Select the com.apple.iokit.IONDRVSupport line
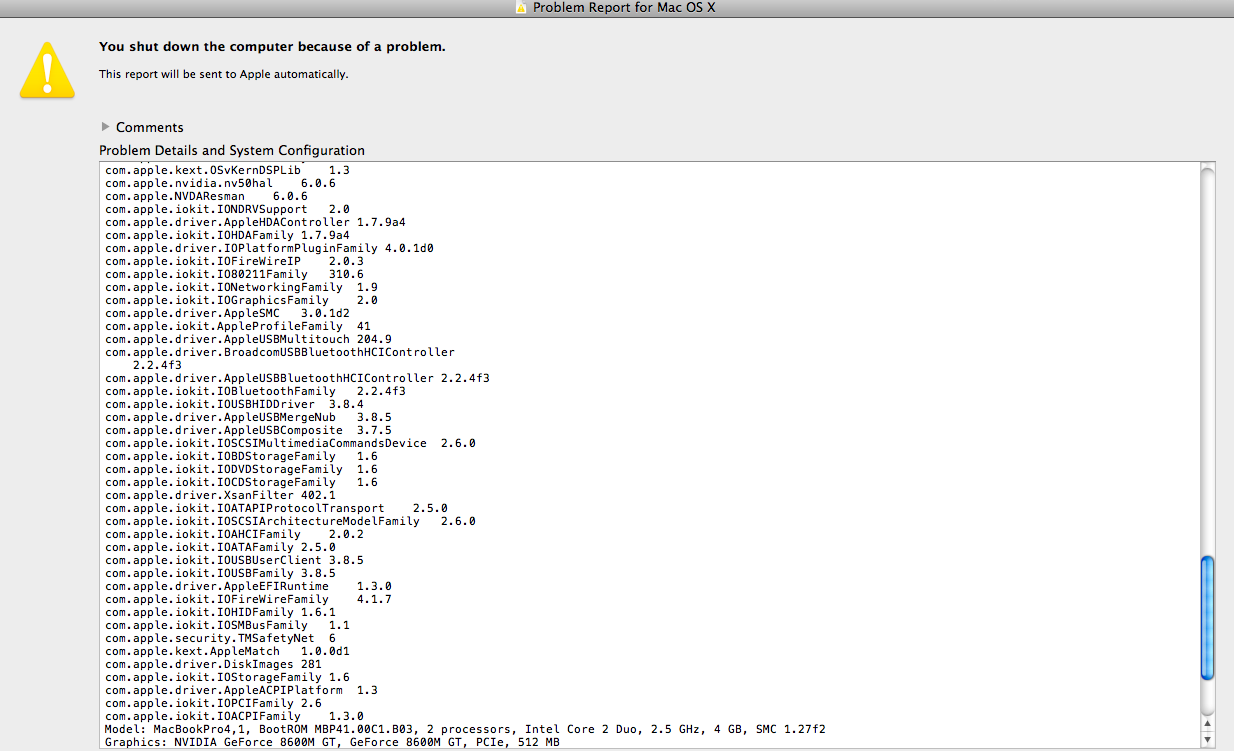1234x751 pixels. 227,209
